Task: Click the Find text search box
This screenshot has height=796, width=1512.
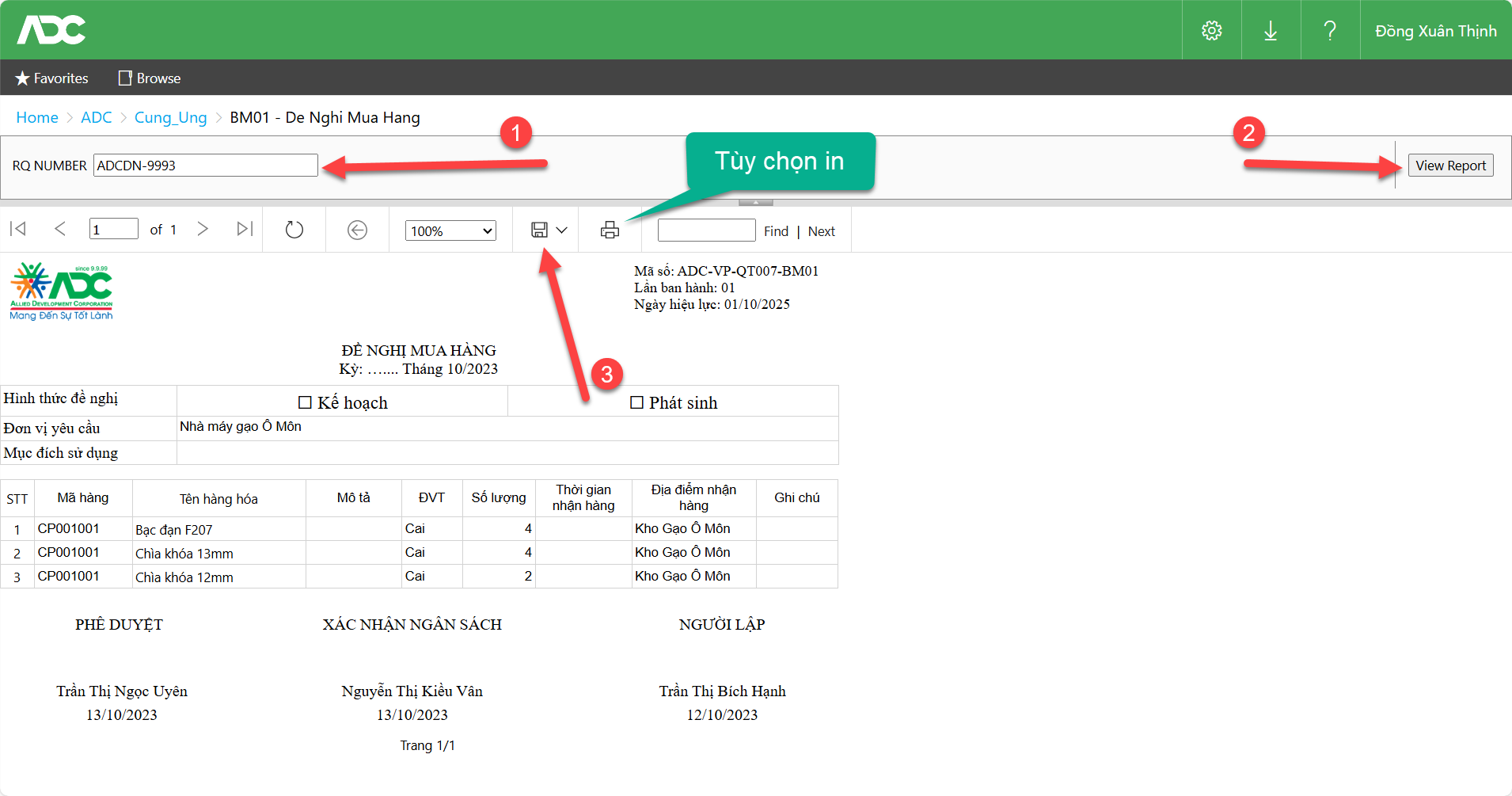Action: pos(706,230)
